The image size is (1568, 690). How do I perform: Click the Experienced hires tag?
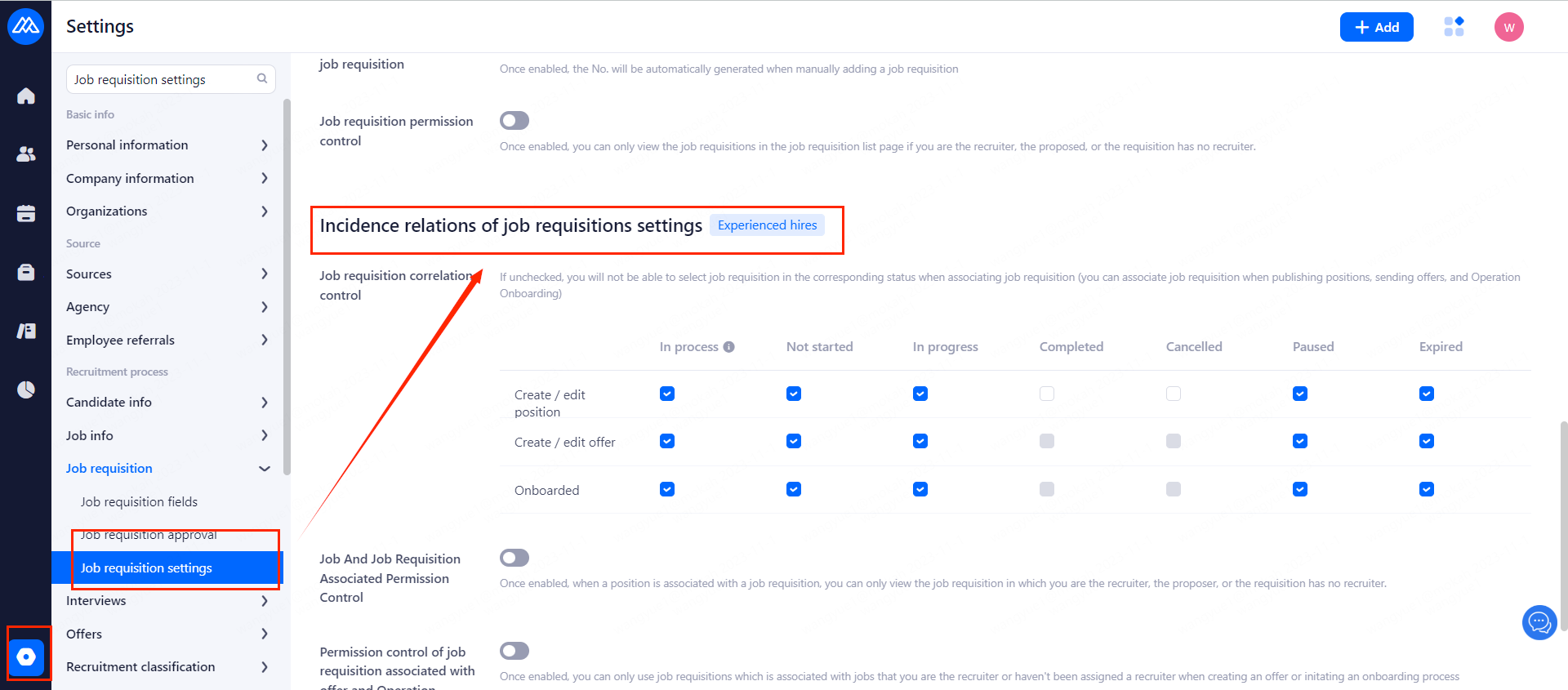pos(767,225)
